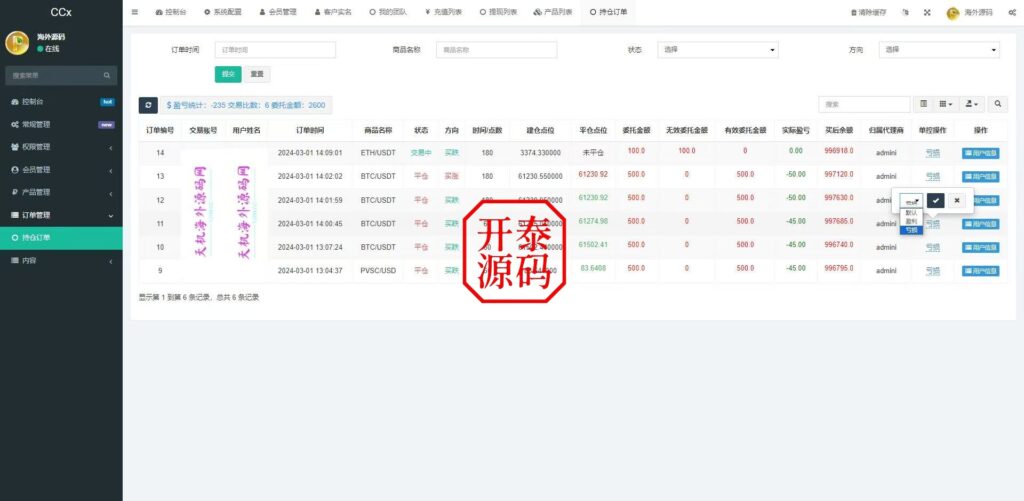
Task: Cancel the inline edit with the X button
Action: [x=956, y=201]
